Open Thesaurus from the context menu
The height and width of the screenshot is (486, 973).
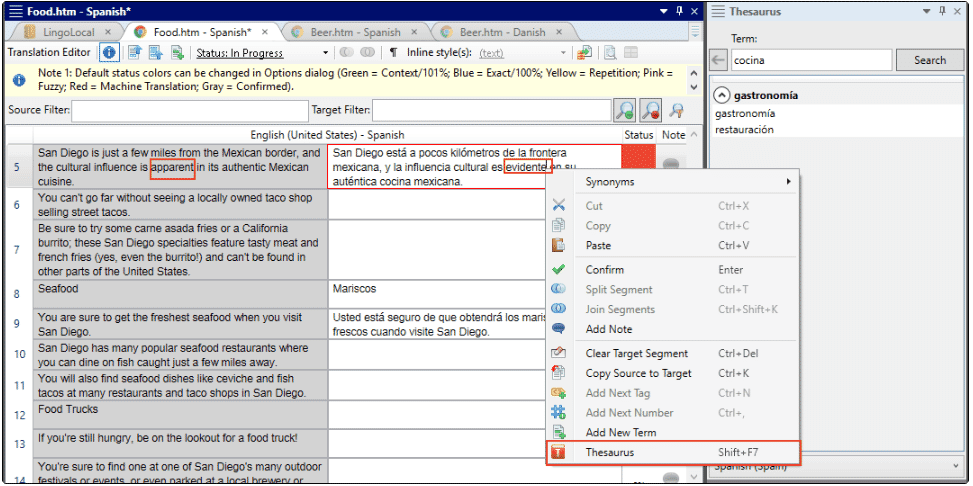pyautogui.click(x=673, y=452)
